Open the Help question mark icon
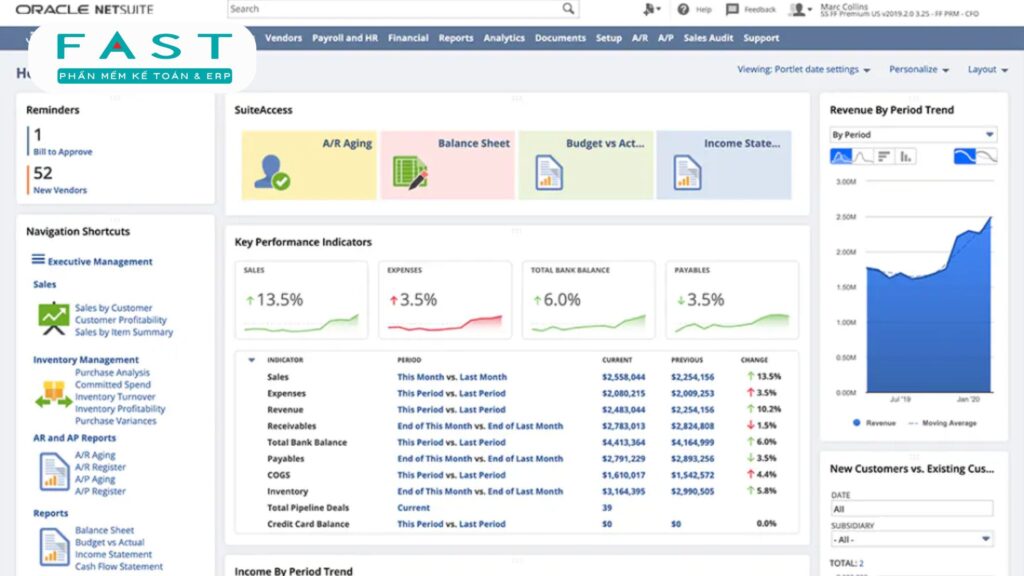 pos(683,9)
